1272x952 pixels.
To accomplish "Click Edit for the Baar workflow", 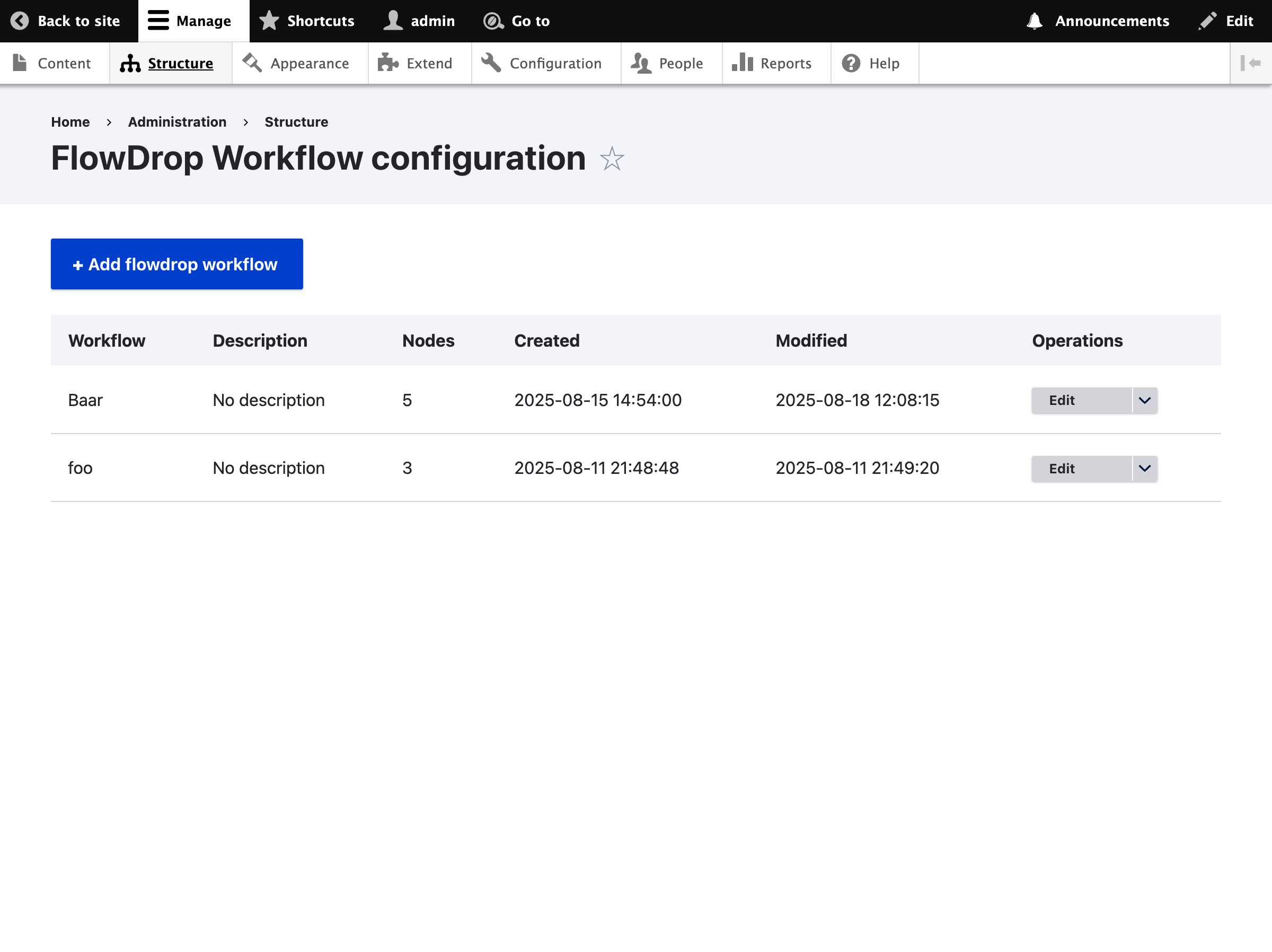I will coord(1061,400).
